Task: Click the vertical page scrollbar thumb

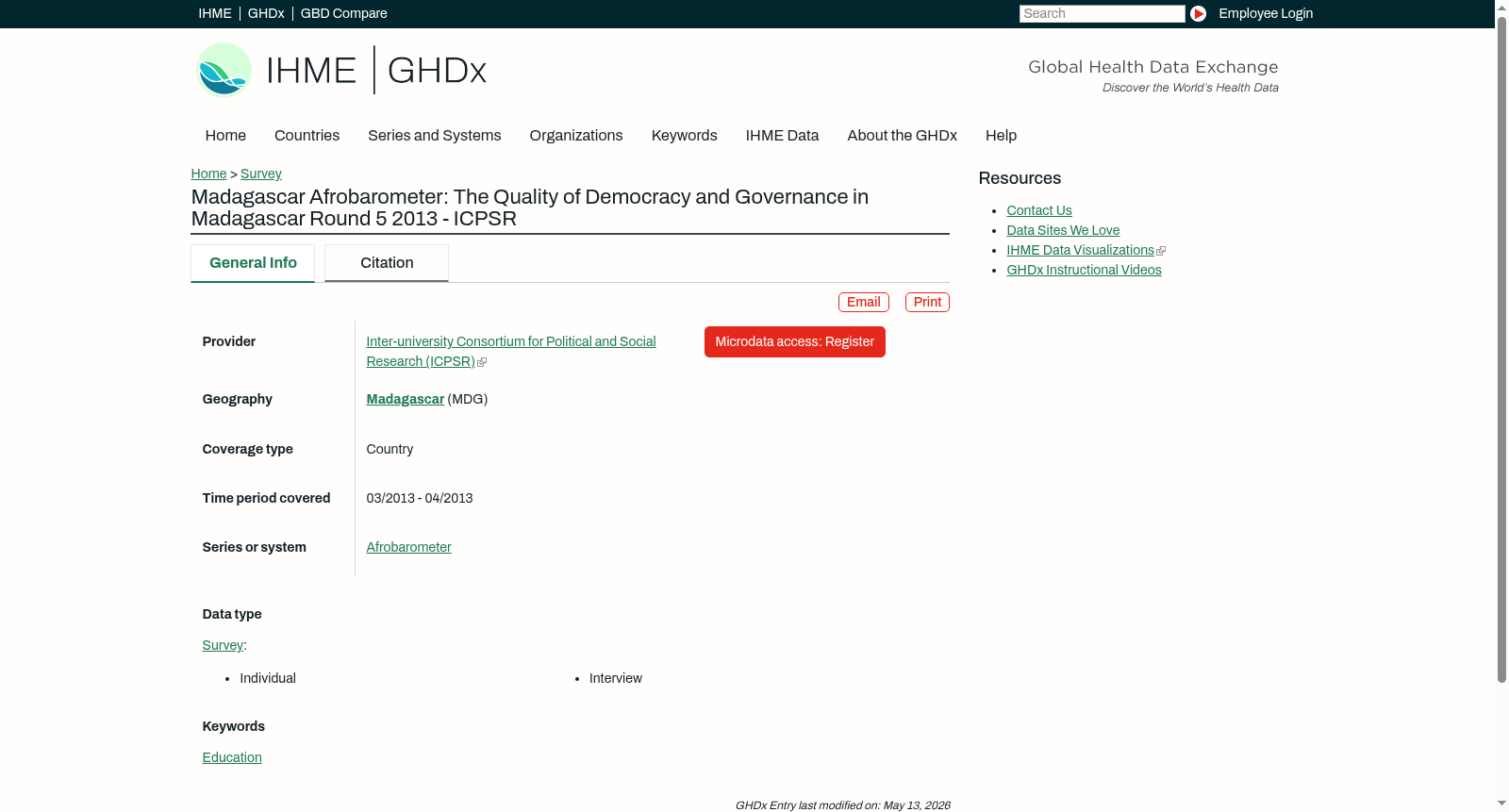Action: coord(1501,349)
